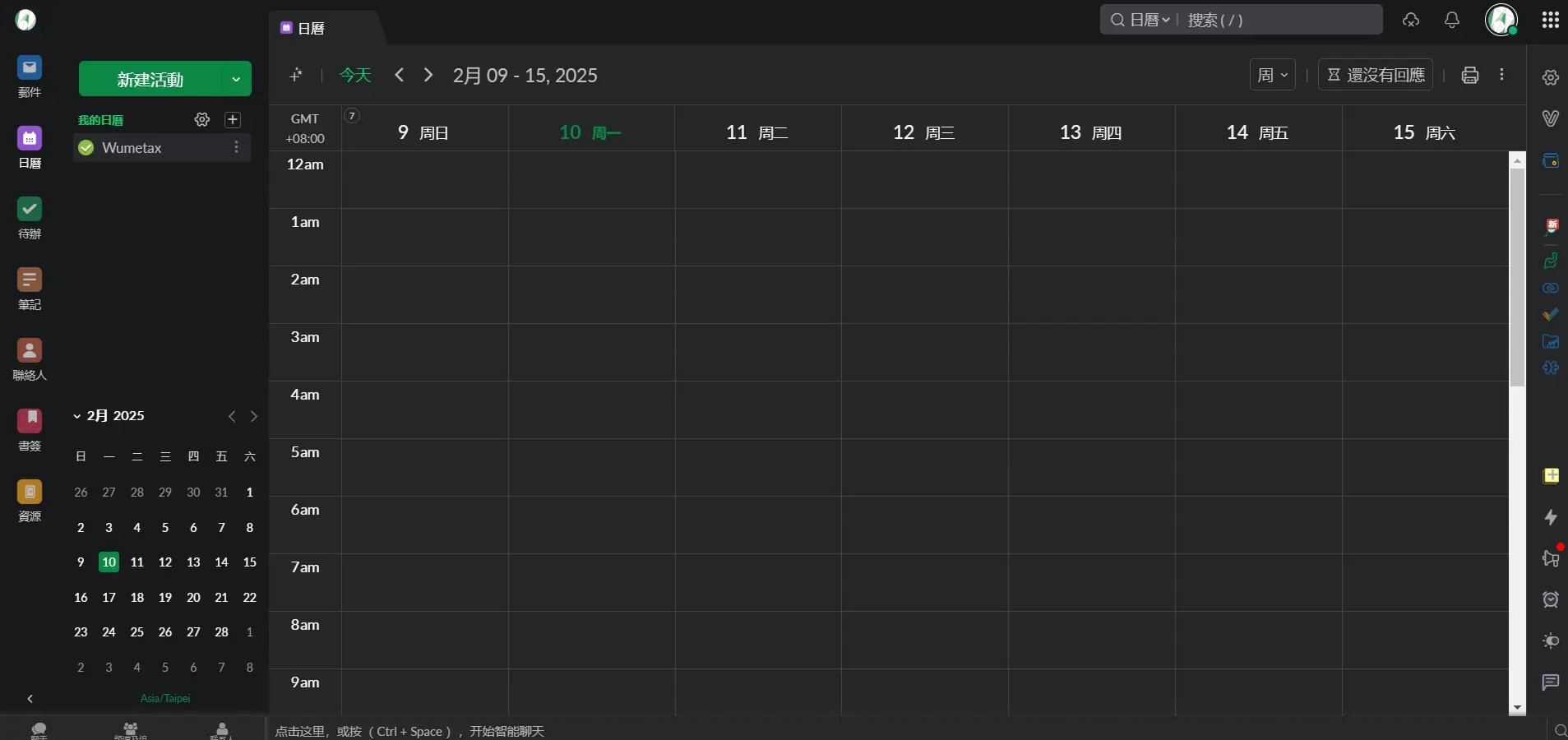The image size is (1568, 740).
Task: Open calendar settings gear beside 我的日曆
Action: pos(201,120)
